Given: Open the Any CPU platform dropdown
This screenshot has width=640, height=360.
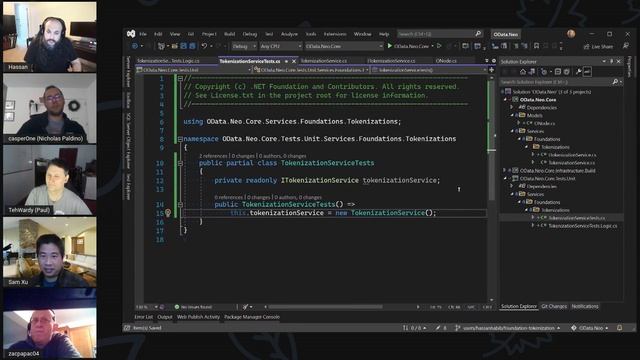Looking at the screenshot, I should point(281,46).
